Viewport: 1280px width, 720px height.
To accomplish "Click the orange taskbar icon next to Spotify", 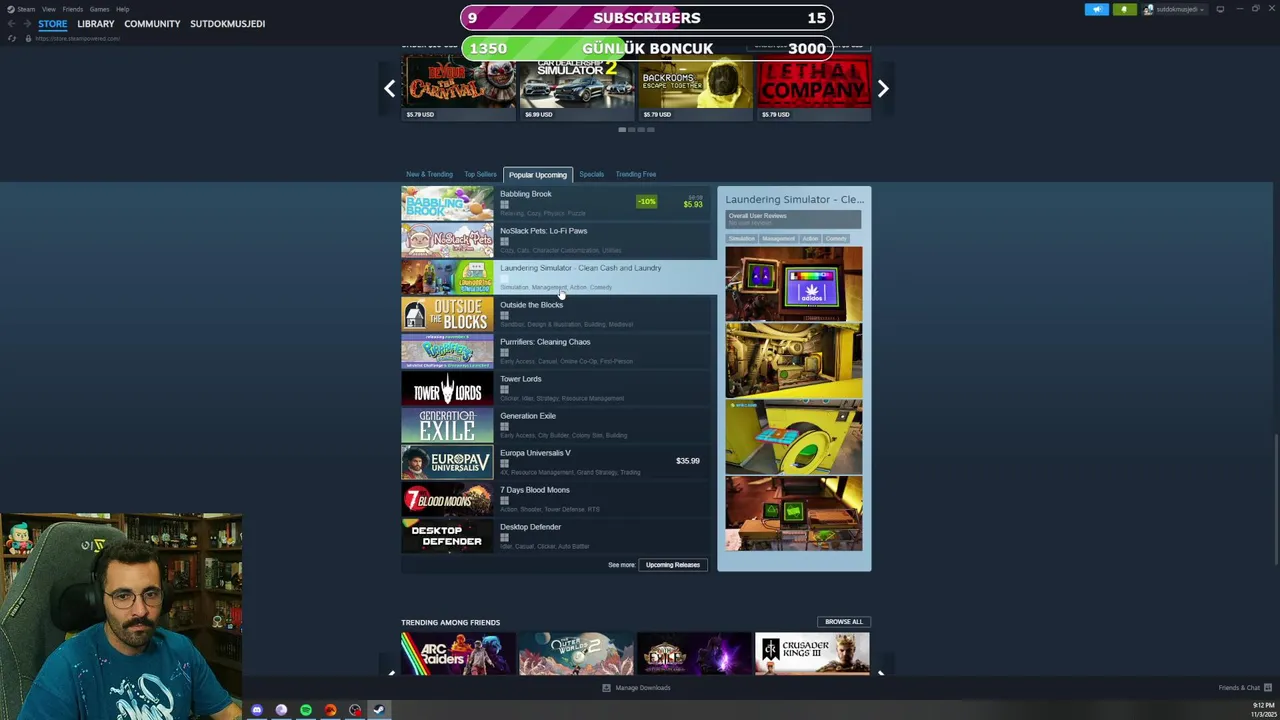I will coord(330,710).
